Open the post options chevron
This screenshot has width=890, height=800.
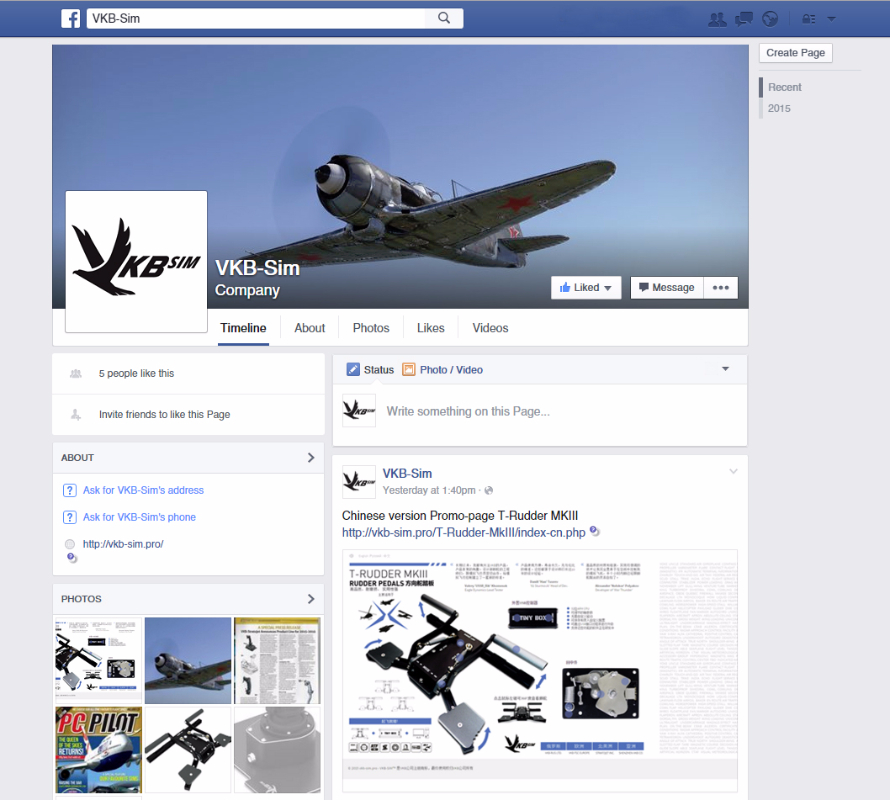733,471
